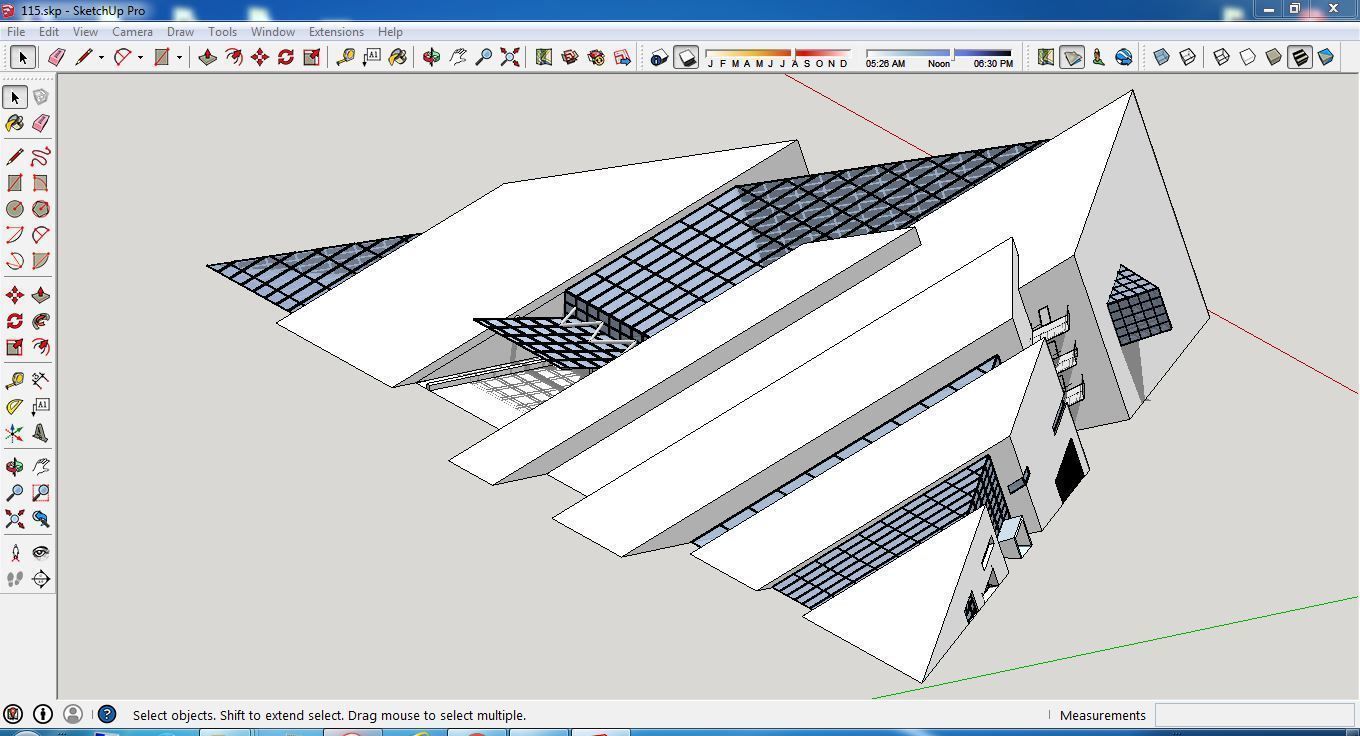Select the Zoom magnifier in top toolbar
The height and width of the screenshot is (736, 1360).
coord(483,57)
